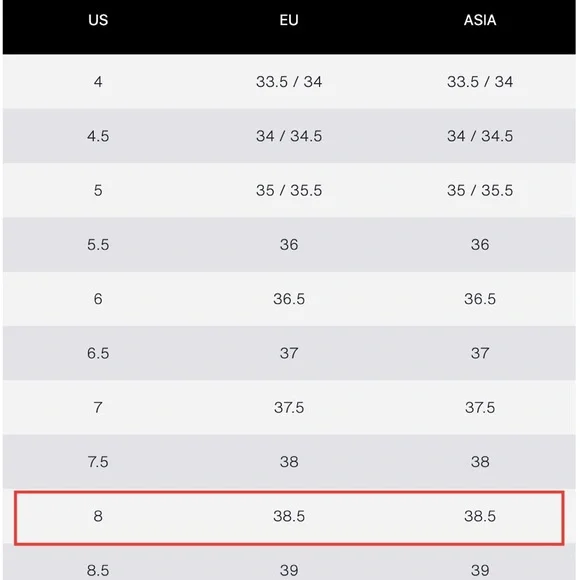Click highlighted ASIA 38.5 cell
Image resolution: width=580 pixels, height=580 pixels.
(480, 516)
